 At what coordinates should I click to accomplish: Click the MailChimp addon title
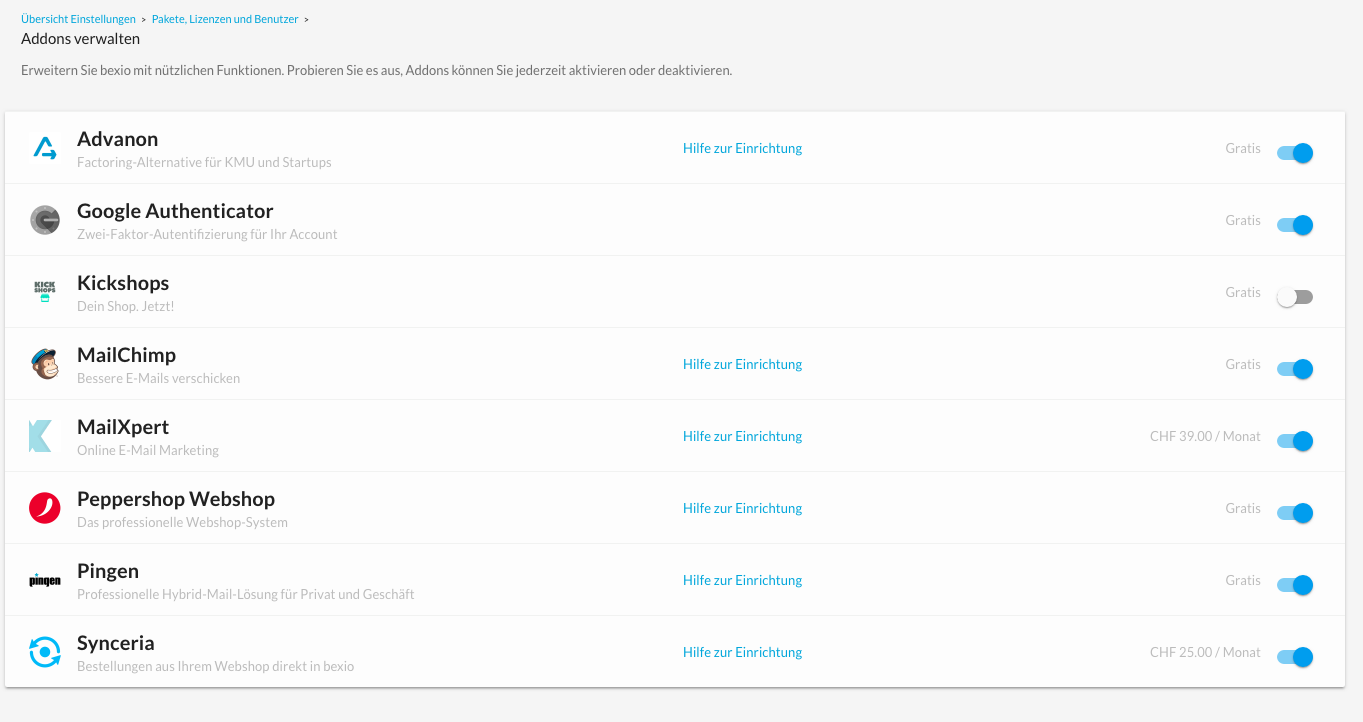tap(126, 355)
